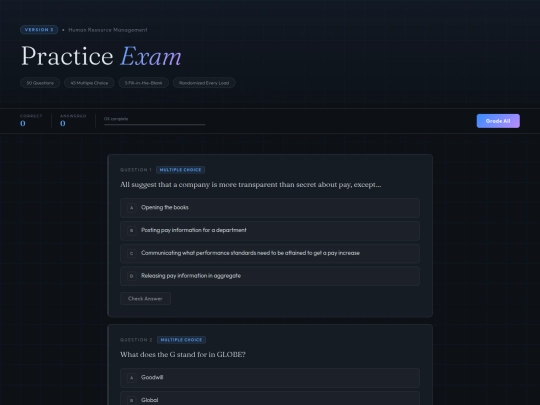Click the Version 5 badge
Screen dimensions: 540x405
tap(39, 30)
